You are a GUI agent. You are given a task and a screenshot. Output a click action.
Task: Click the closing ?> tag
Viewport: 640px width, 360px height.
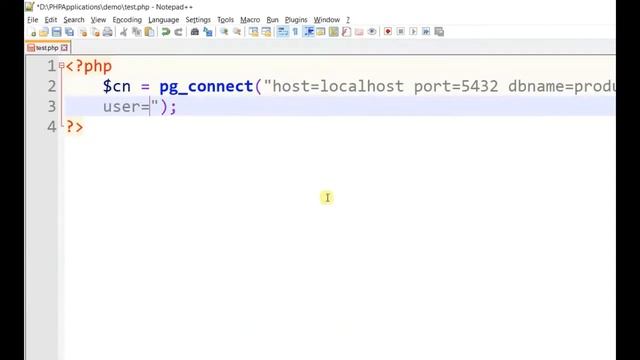[74, 127]
